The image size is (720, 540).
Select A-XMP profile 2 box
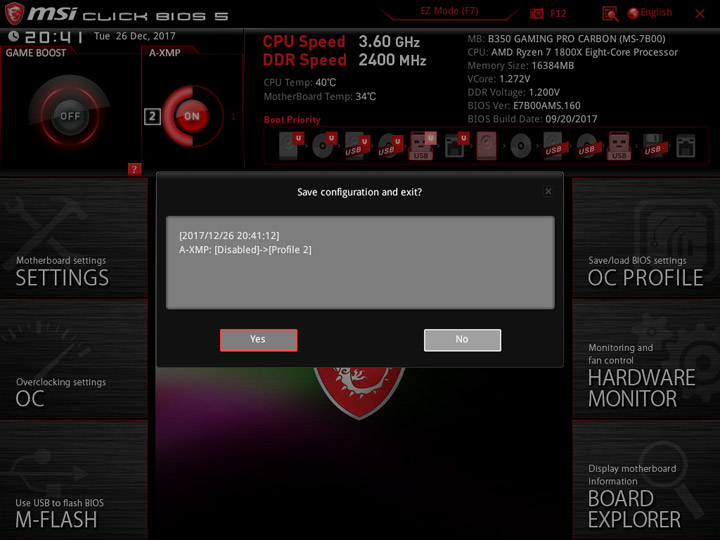[152, 117]
